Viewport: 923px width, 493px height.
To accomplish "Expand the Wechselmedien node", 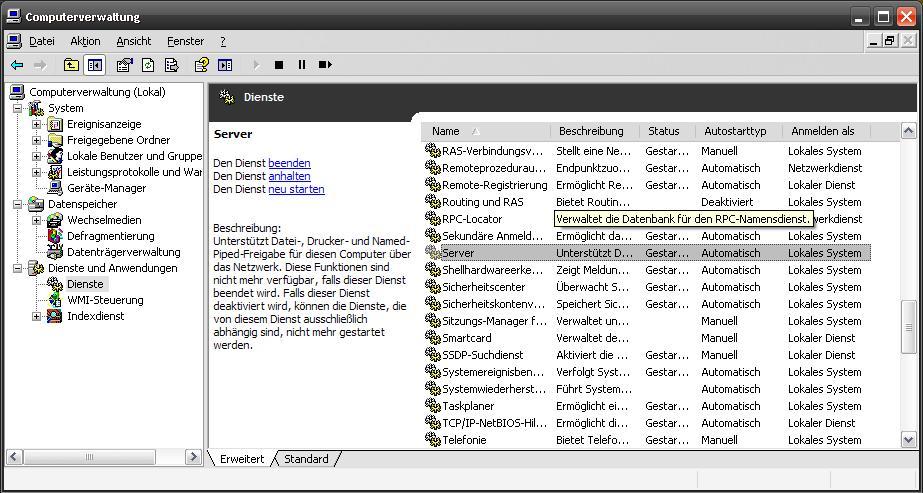I will click(x=36, y=220).
